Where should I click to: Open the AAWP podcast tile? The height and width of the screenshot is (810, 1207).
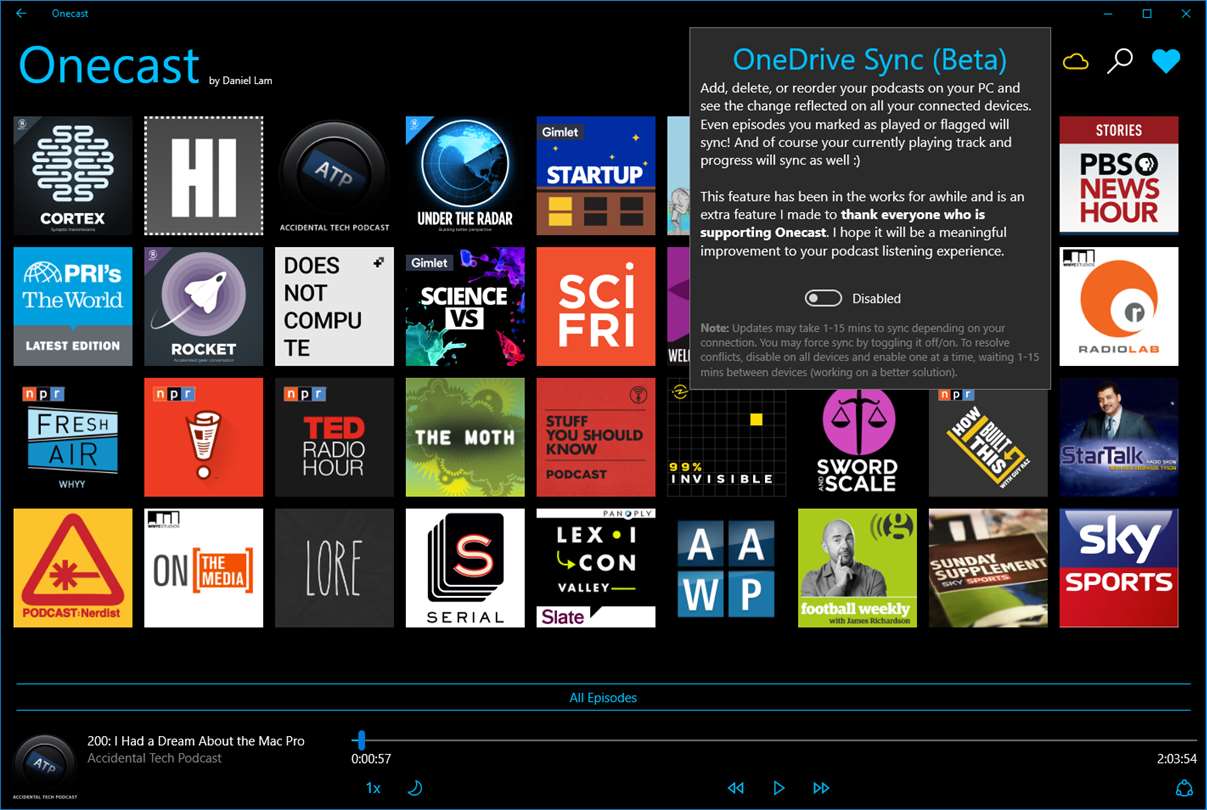pyautogui.click(x=727, y=568)
